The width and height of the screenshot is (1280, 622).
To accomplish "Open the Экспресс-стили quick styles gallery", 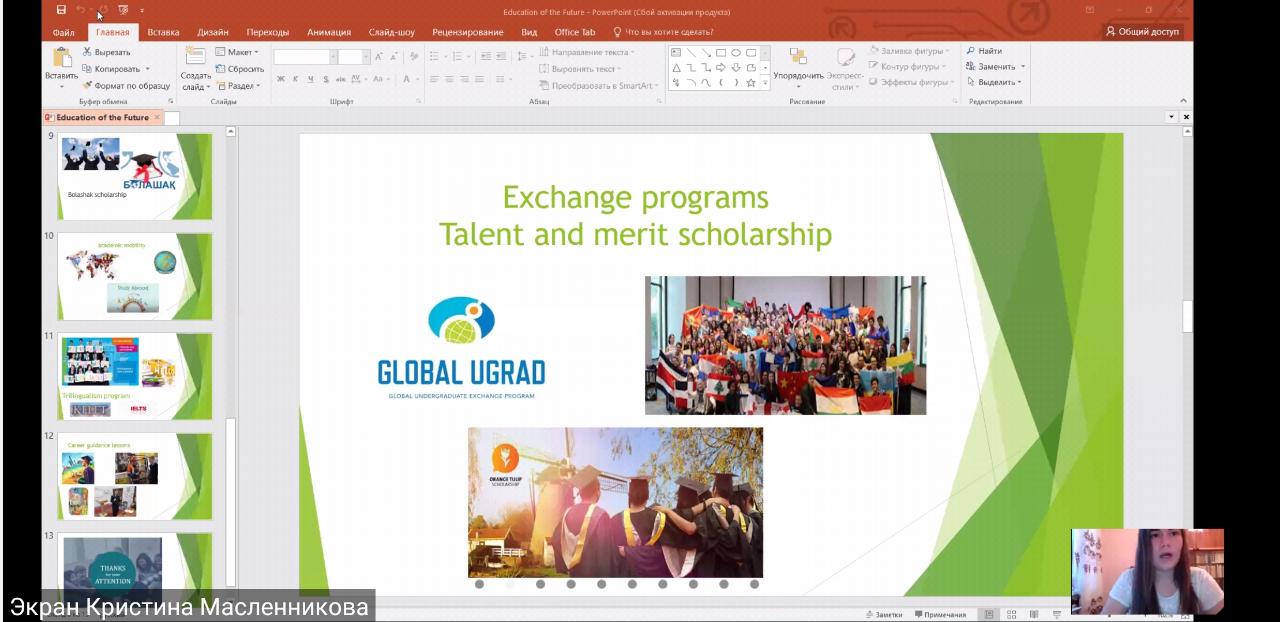I will coord(846,68).
